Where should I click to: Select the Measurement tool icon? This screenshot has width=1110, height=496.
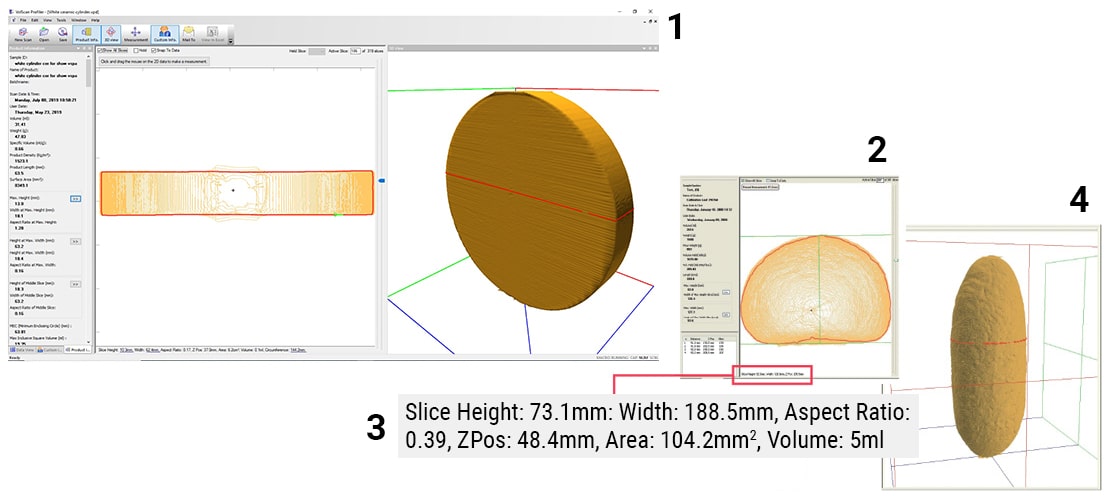pyautogui.click(x=136, y=34)
